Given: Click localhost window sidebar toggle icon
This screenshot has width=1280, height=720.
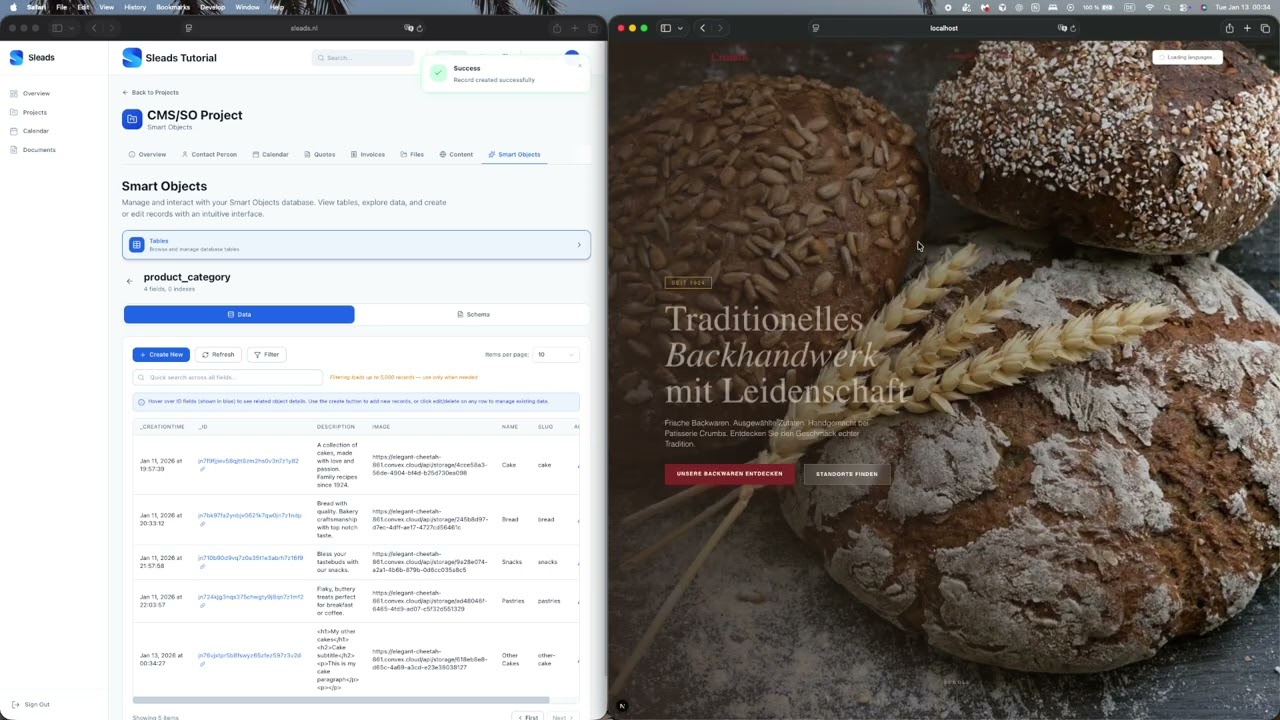Looking at the screenshot, I should (665, 28).
